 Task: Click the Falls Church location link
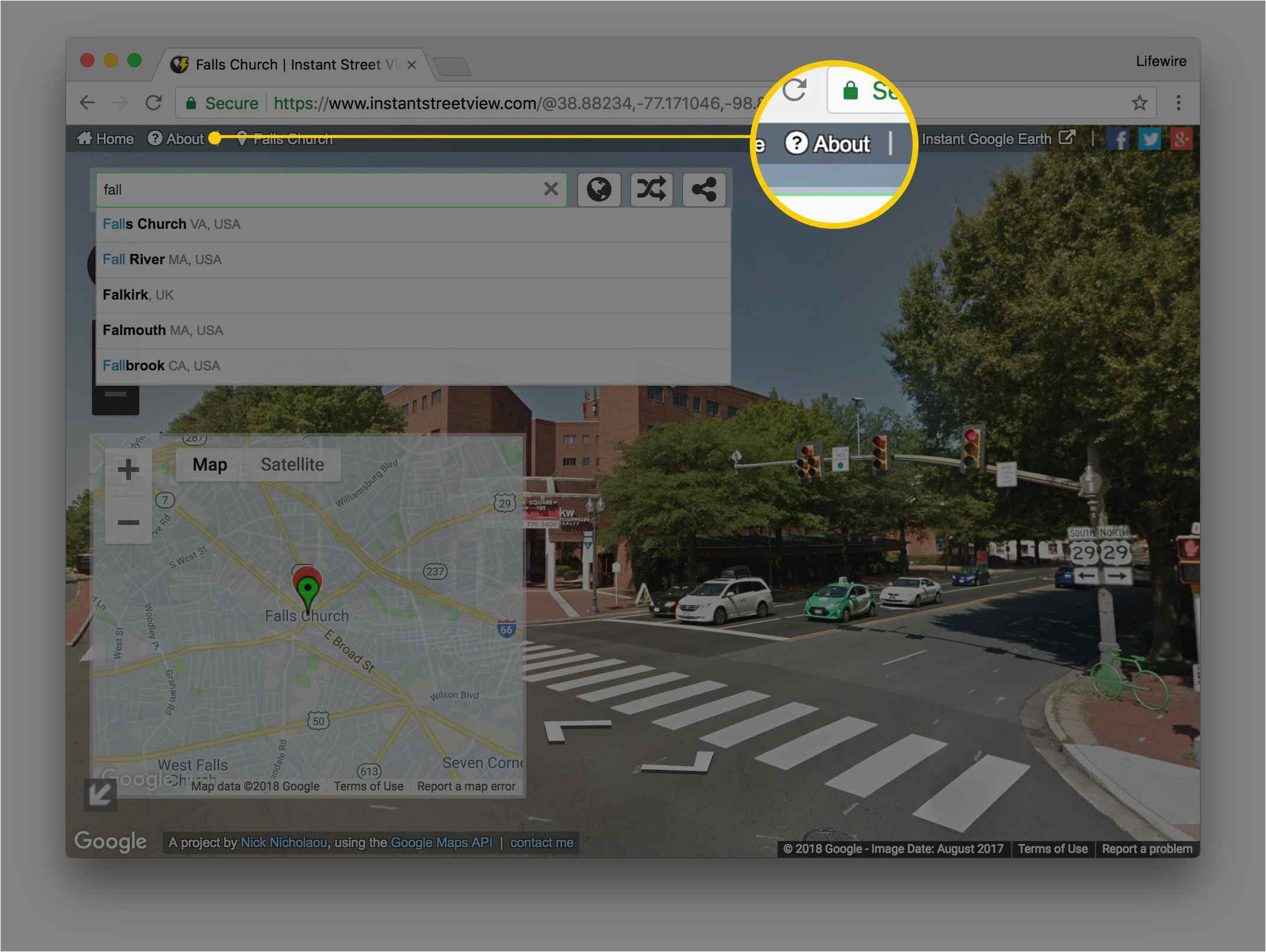[x=284, y=139]
